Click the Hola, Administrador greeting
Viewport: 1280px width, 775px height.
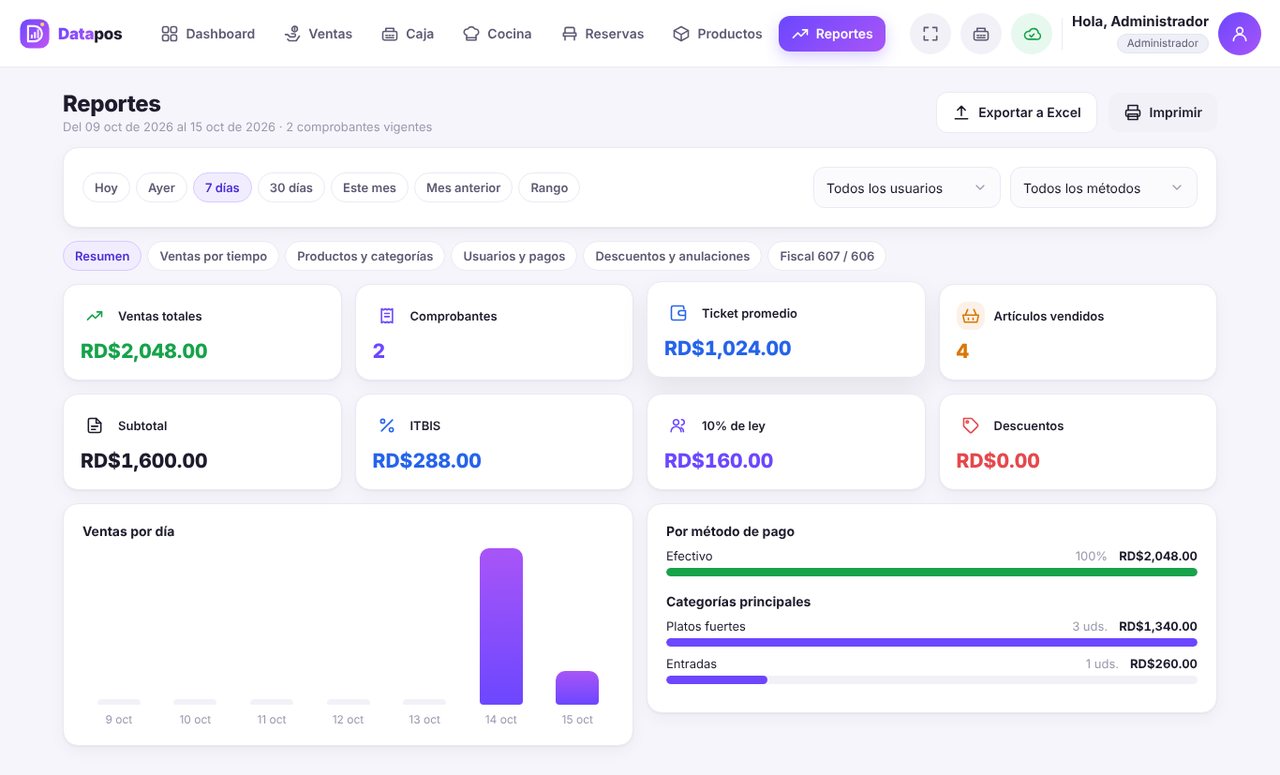(x=1140, y=21)
